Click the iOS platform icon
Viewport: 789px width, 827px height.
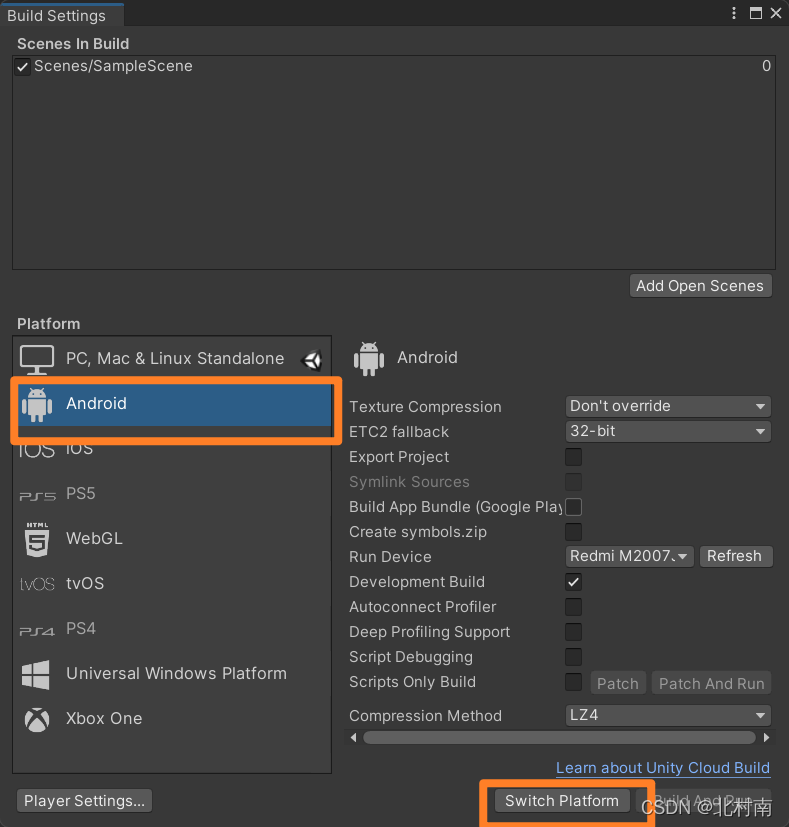coord(37,450)
